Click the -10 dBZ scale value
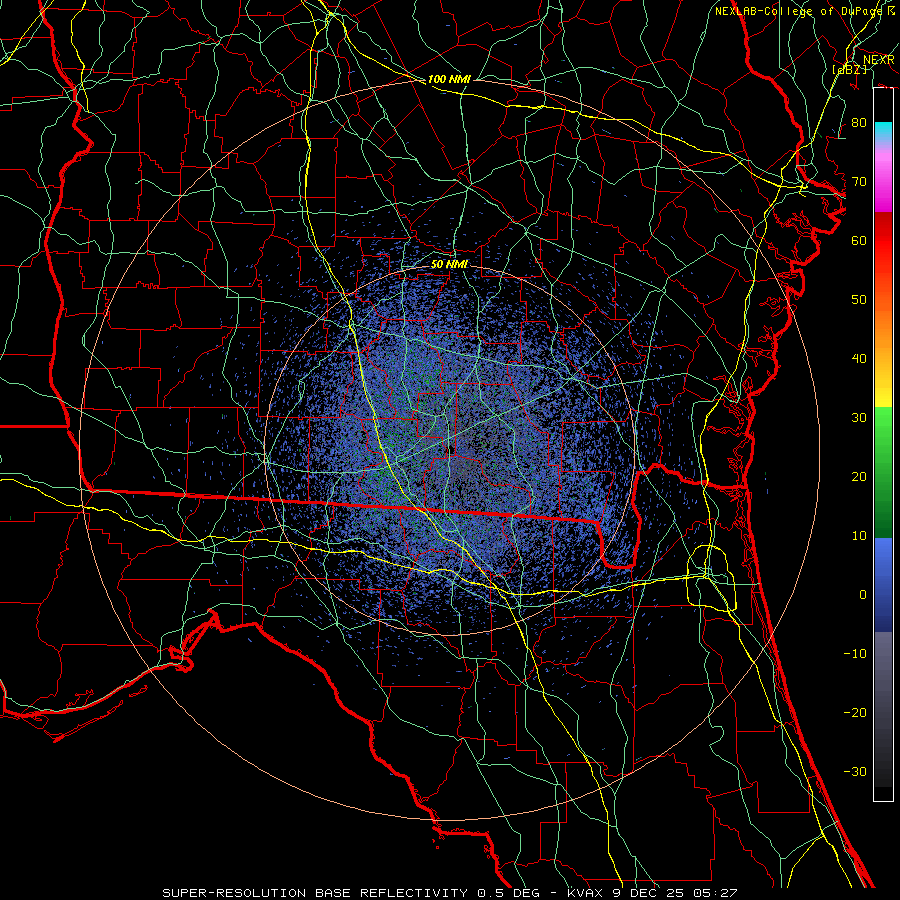 tap(855, 654)
